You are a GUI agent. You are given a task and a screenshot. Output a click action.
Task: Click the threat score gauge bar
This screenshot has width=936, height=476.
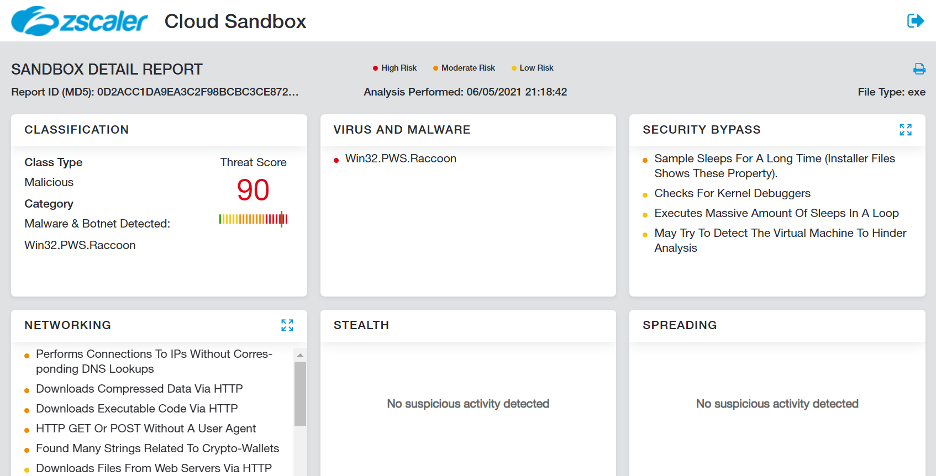point(253,219)
